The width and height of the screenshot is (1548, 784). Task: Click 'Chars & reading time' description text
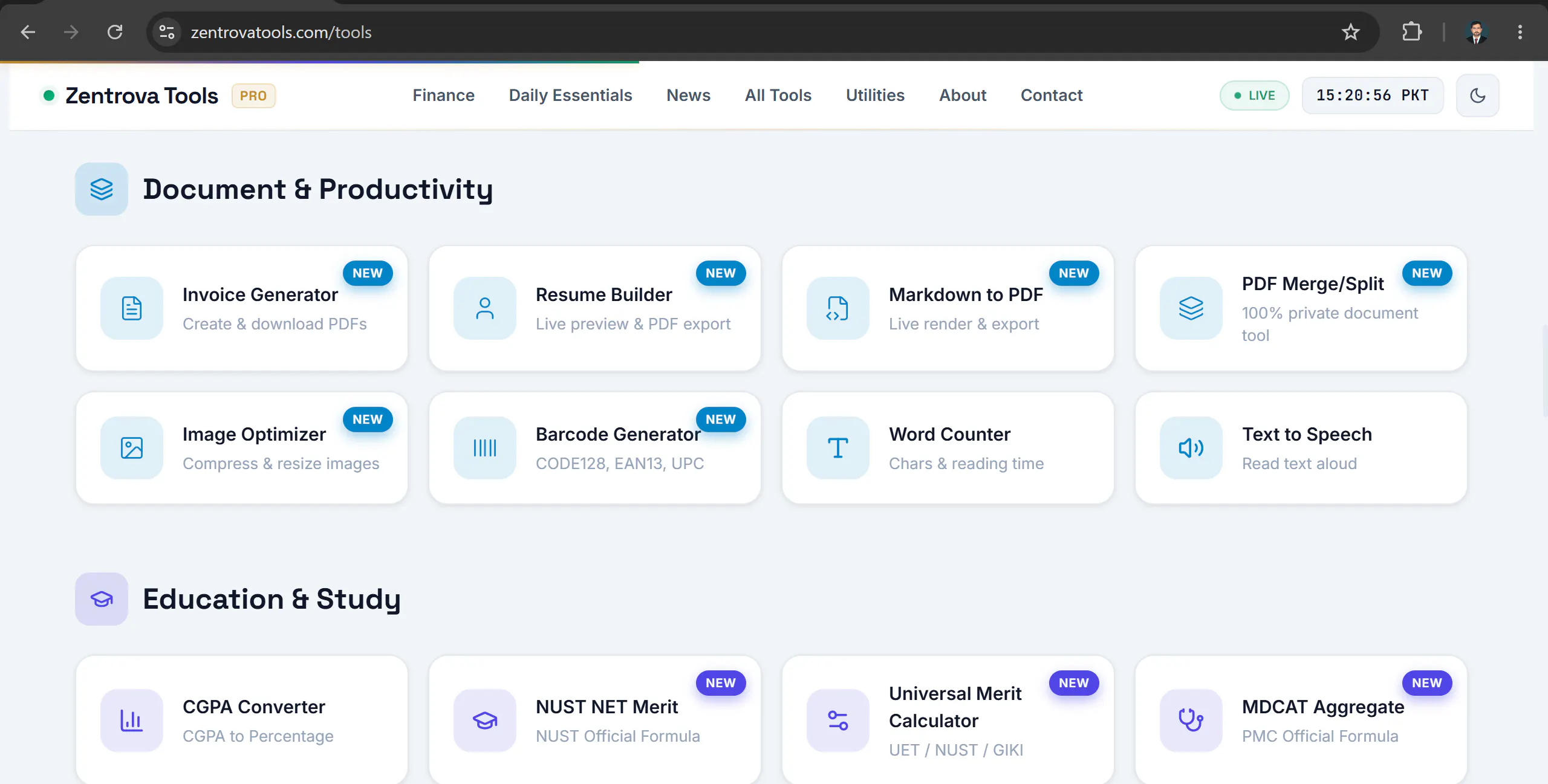pos(966,464)
